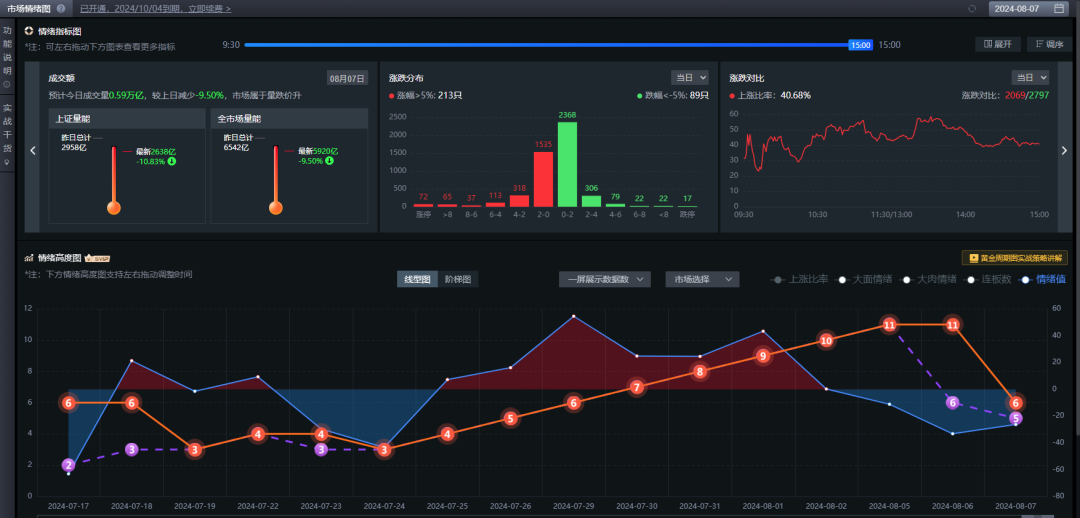The height and width of the screenshot is (518, 1080).
Task: Click the purple marker 2 on 2024-07-17
Action: coord(68,465)
